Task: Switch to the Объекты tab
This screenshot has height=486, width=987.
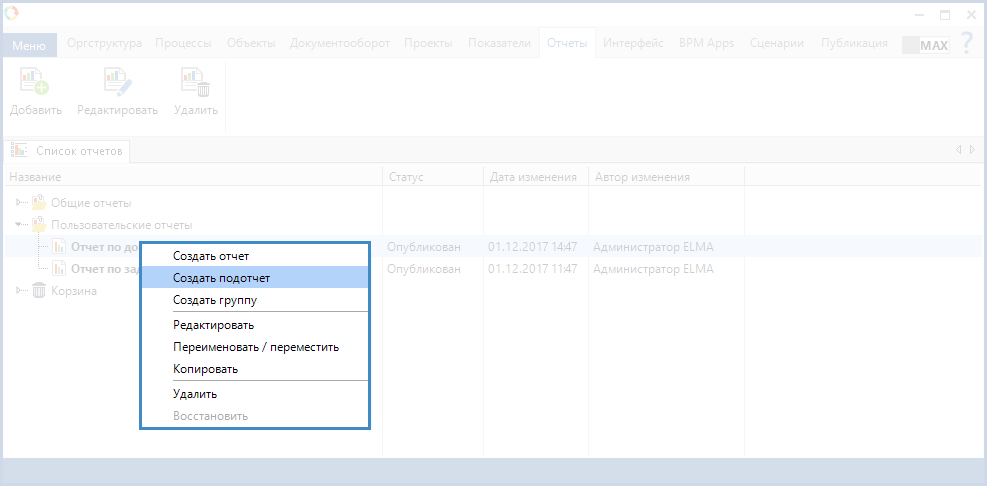Action: point(251,43)
